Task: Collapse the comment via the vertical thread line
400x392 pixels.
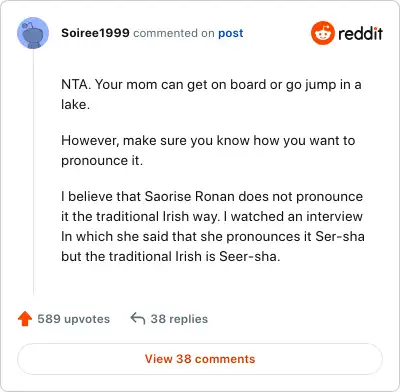Action: coord(33,172)
